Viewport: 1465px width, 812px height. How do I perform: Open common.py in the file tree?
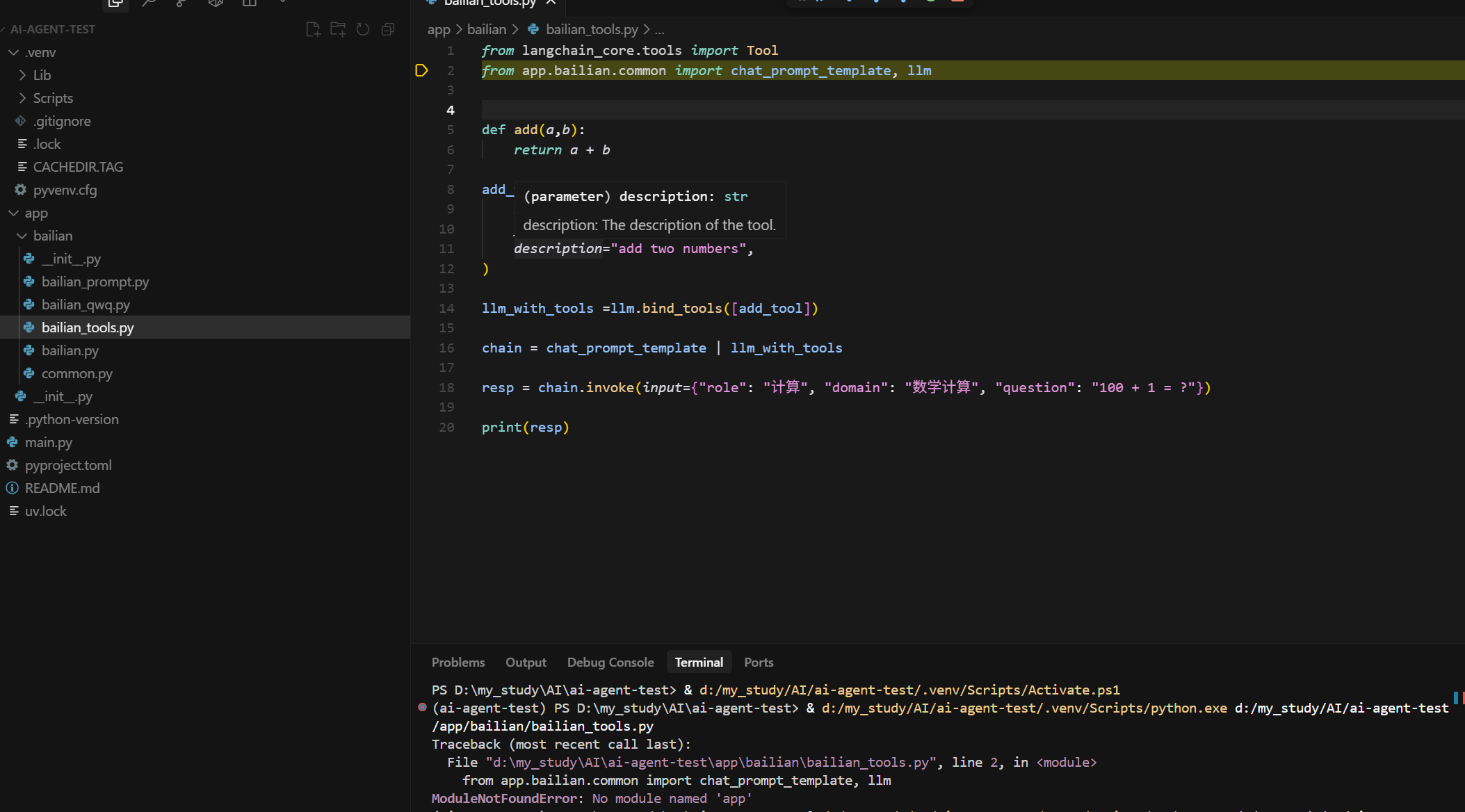(x=76, y=373)
